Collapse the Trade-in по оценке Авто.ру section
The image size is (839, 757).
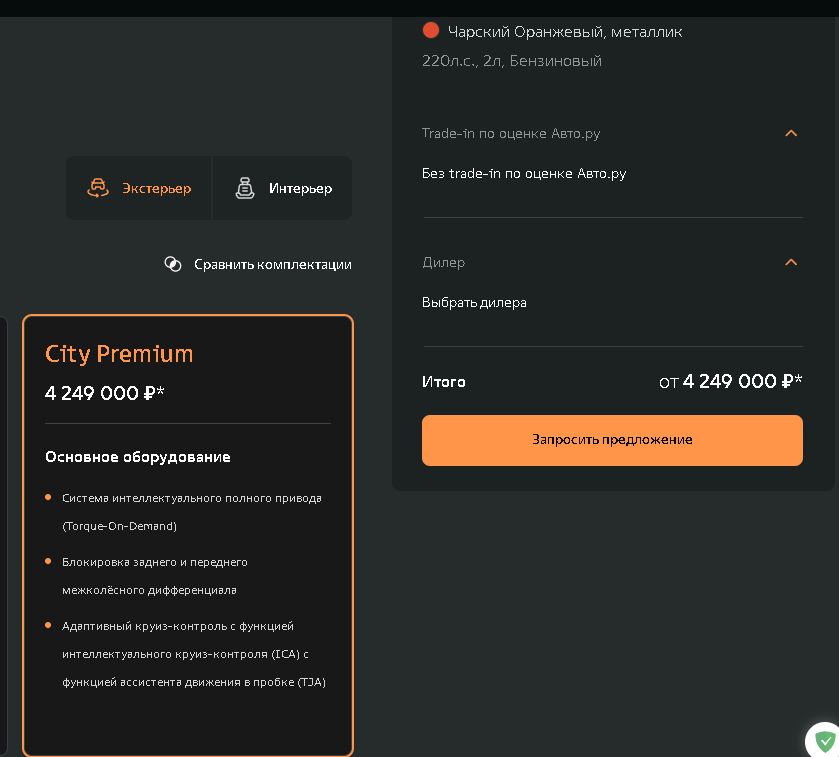(791, 133)
